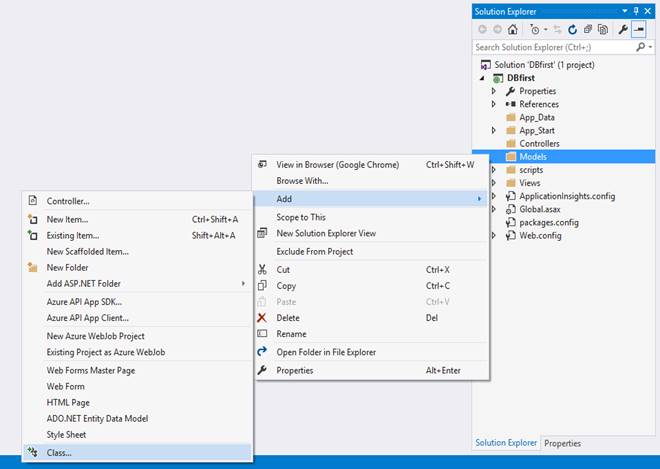Click the Sync with Active Document icon
Viewport: 660px width, 469px height.
pyautogui.click(x=557, y=29)
